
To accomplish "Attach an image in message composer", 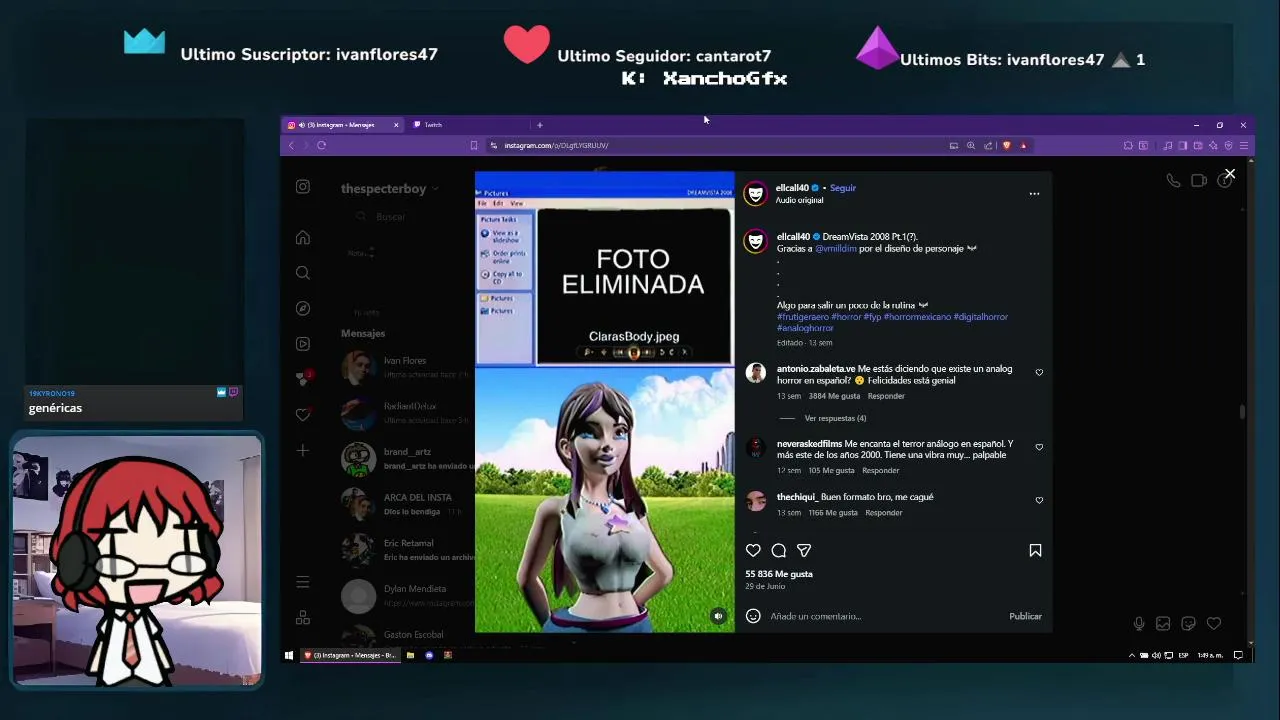I will [x=1163, y=624].
